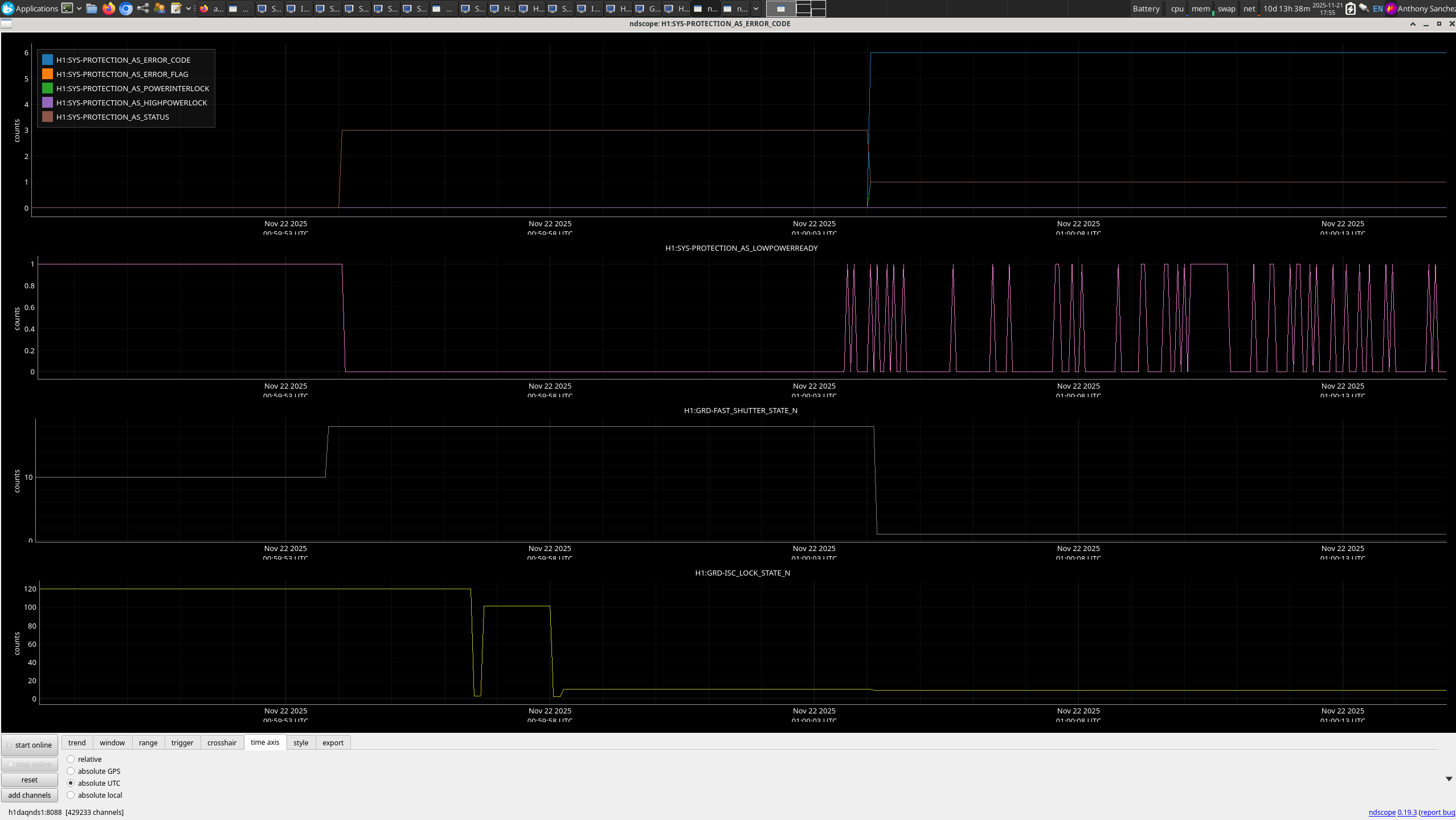
Task: Click the battery charging status icon
Action: coord(1350,9)
